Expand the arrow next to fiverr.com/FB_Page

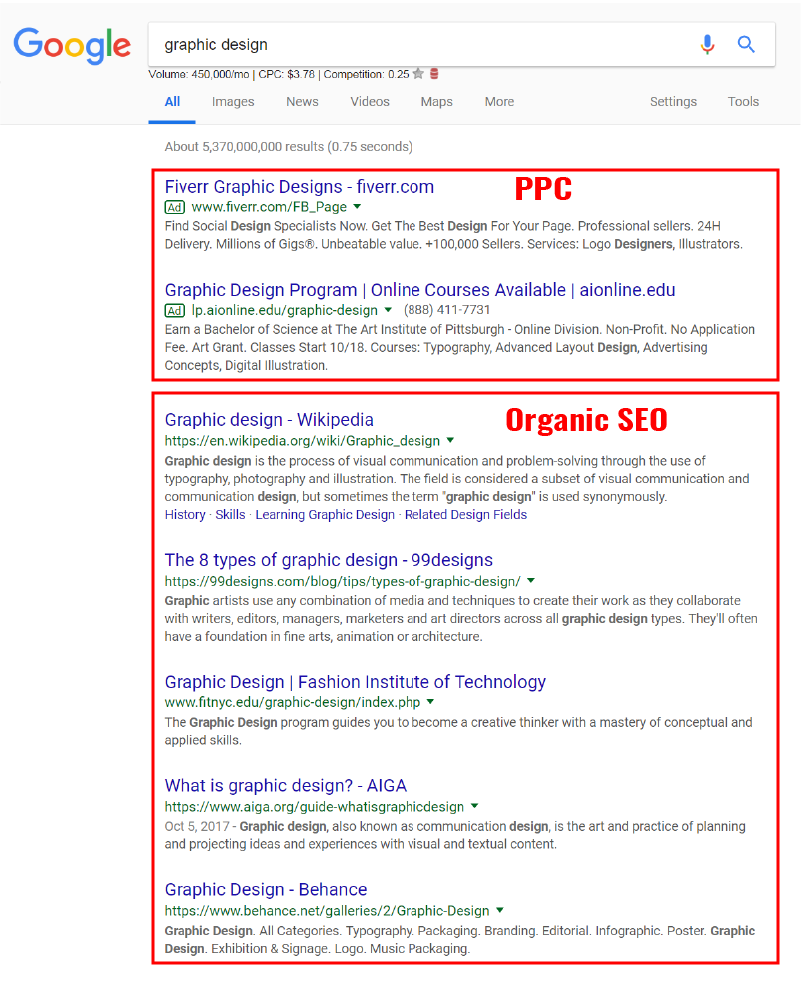pos(358,207)
